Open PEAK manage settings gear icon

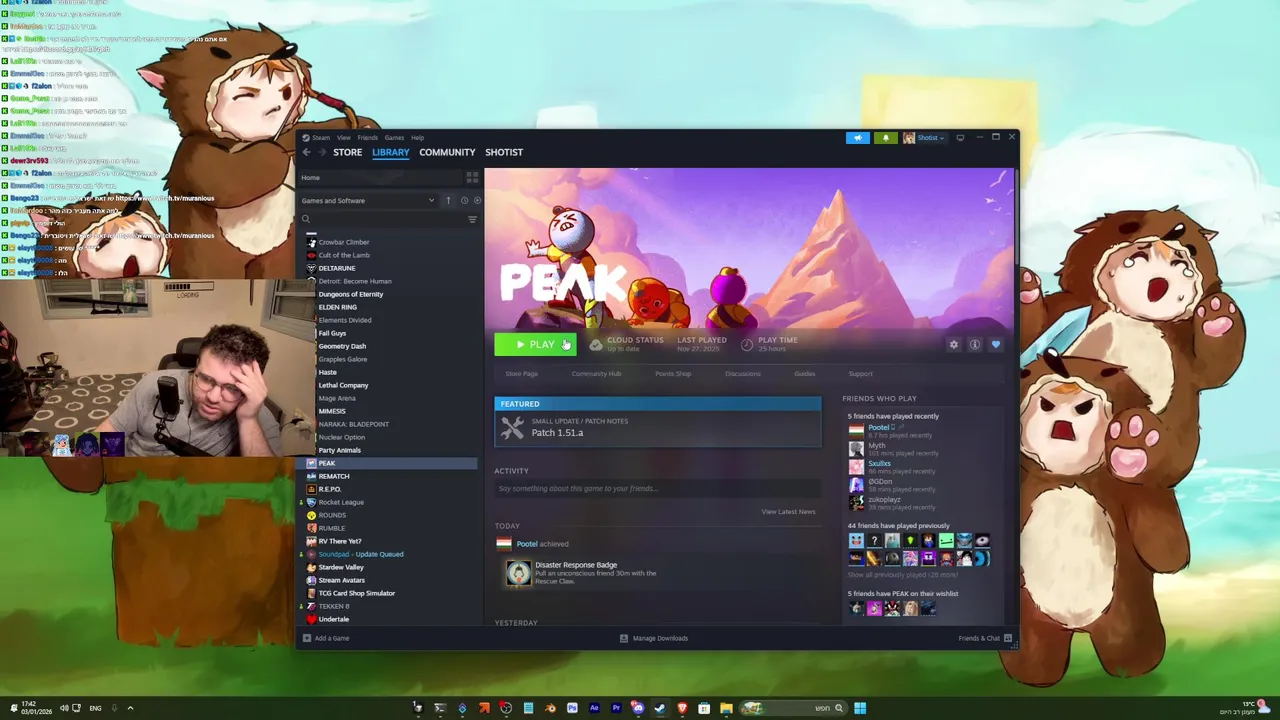click(x=953, y=344)
